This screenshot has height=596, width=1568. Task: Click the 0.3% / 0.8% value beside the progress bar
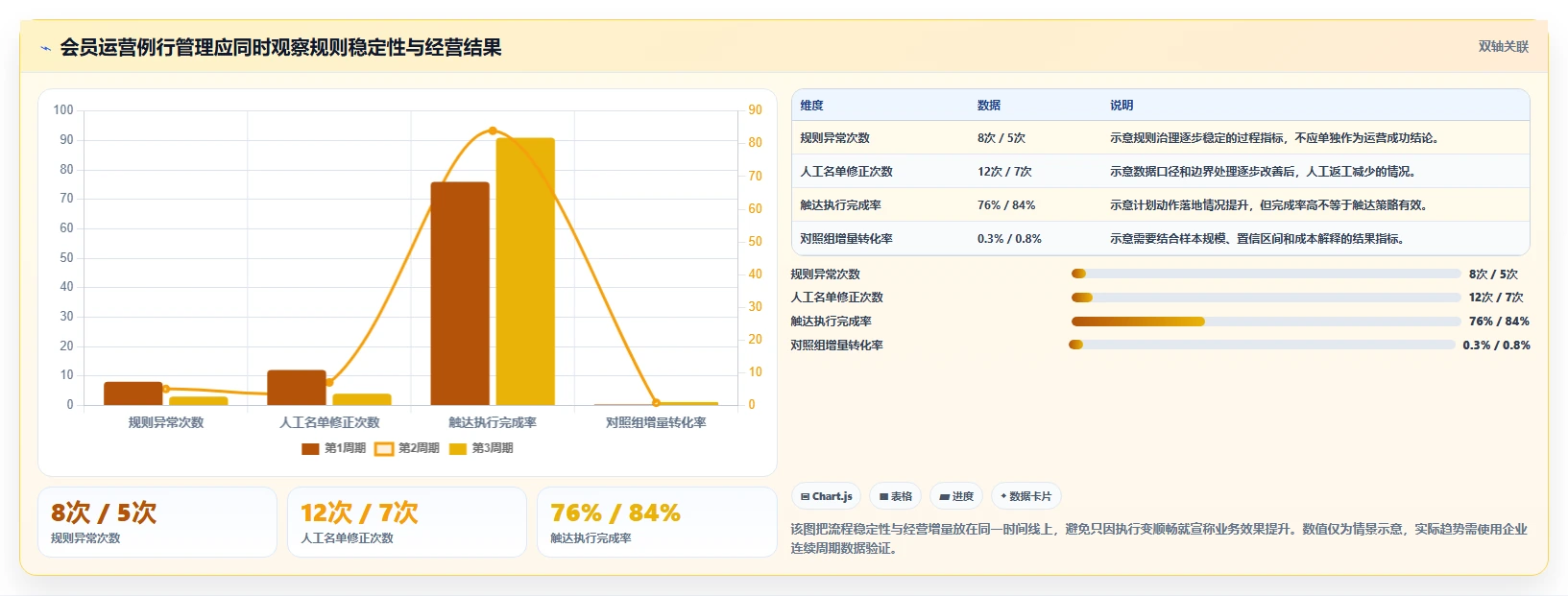[1496, 346]
